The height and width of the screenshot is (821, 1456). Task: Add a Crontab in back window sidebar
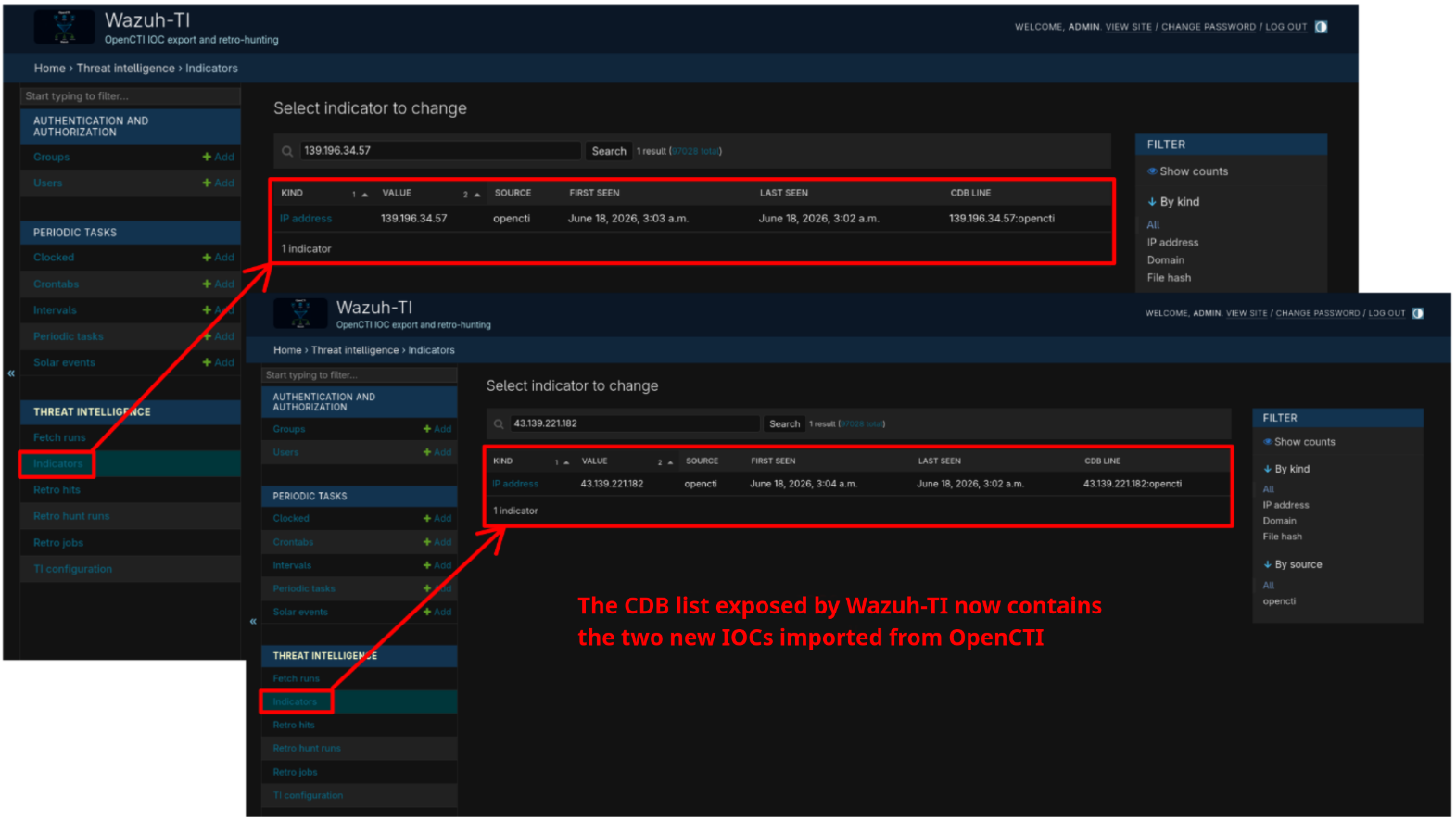tap(219, 284)
